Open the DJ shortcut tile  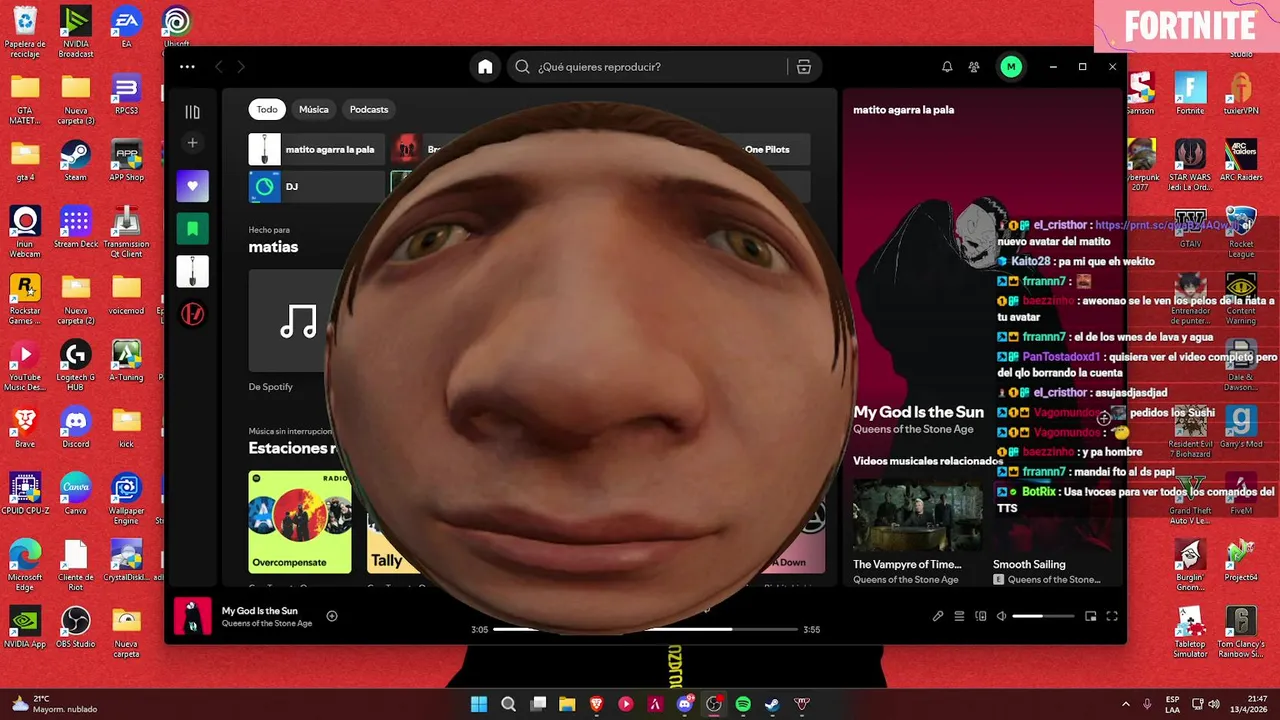316,186
